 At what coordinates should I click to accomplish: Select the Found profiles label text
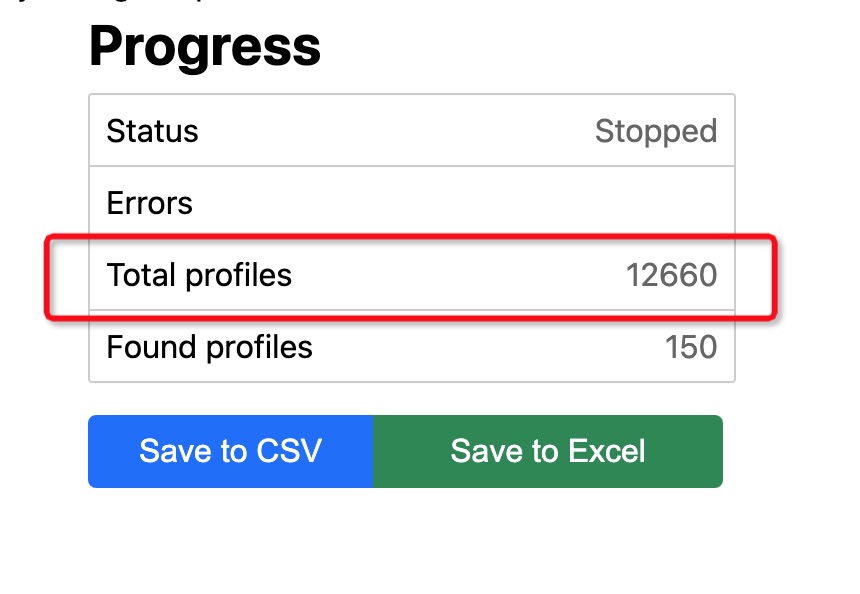point(209,347)
